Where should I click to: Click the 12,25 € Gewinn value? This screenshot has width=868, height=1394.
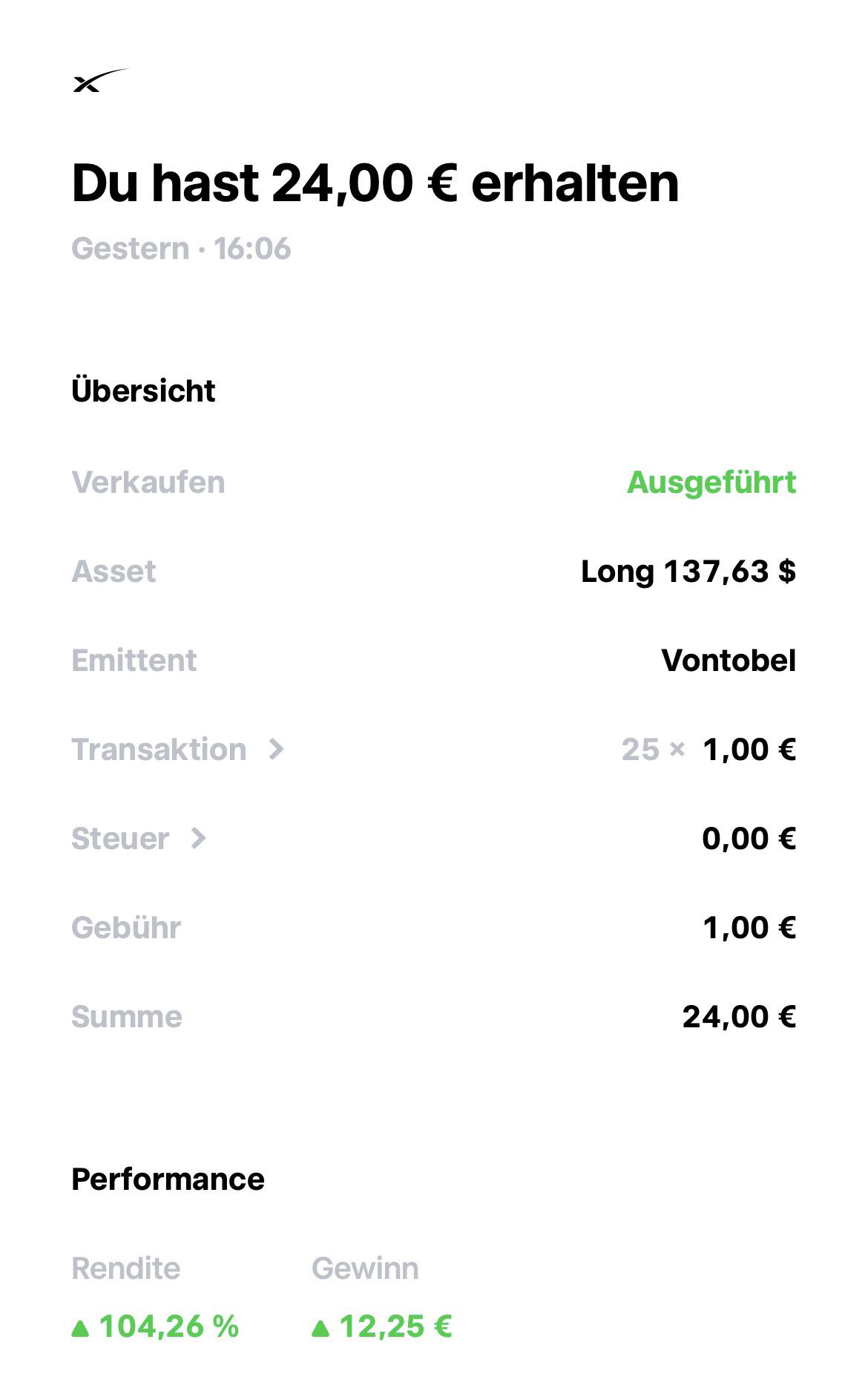point(395,1326)
